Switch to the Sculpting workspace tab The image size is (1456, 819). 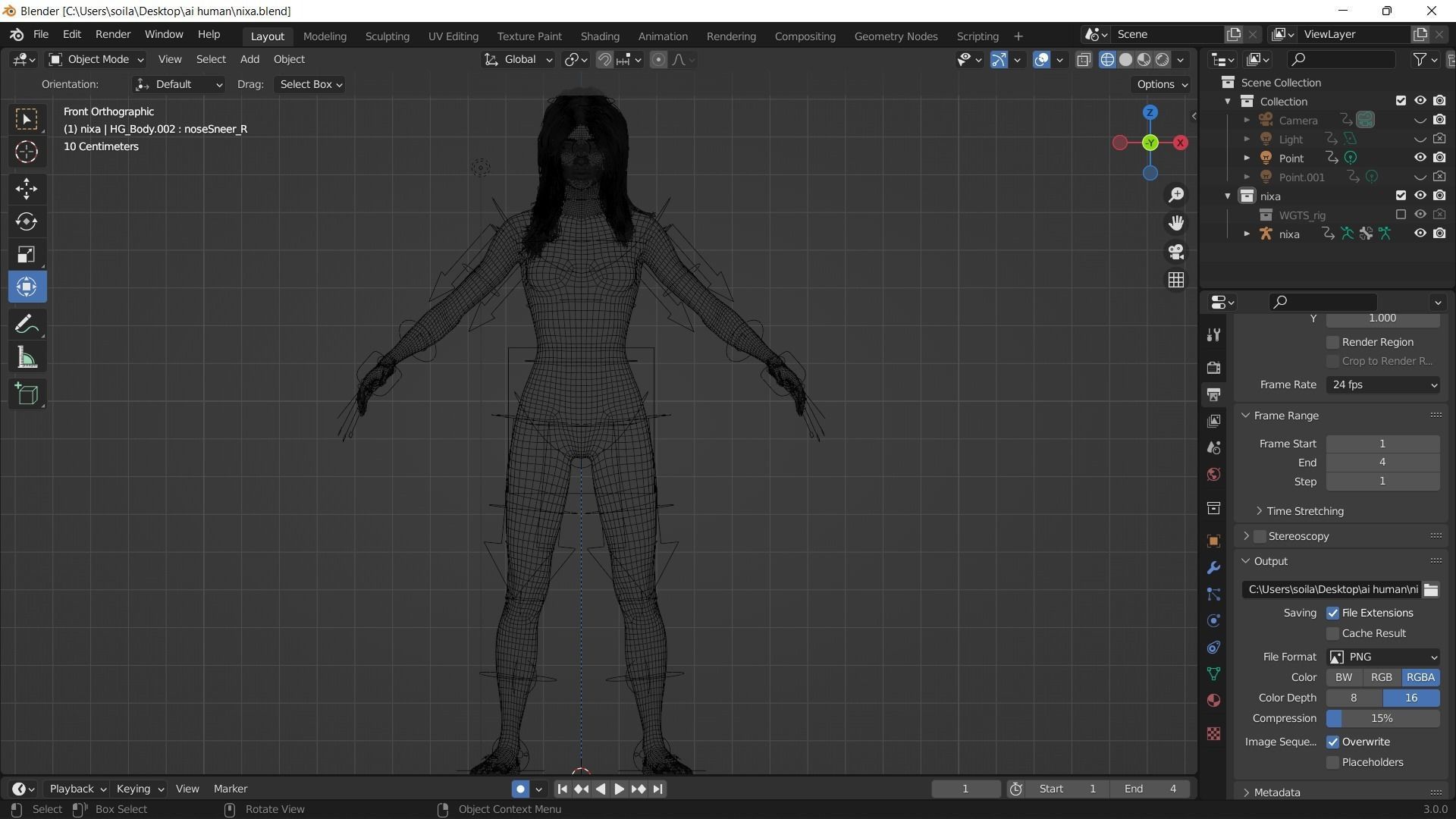(x=387, y=36)
